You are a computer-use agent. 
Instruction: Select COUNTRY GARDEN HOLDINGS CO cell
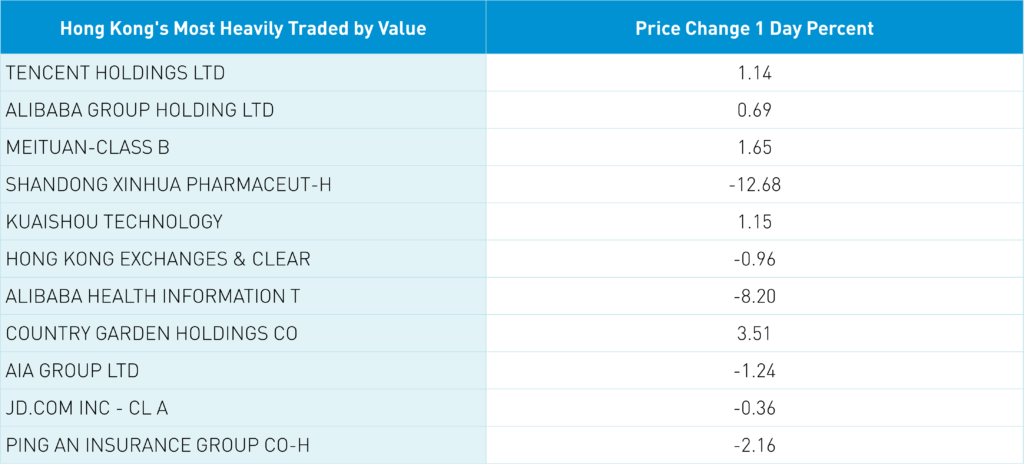tap(151, 333)
